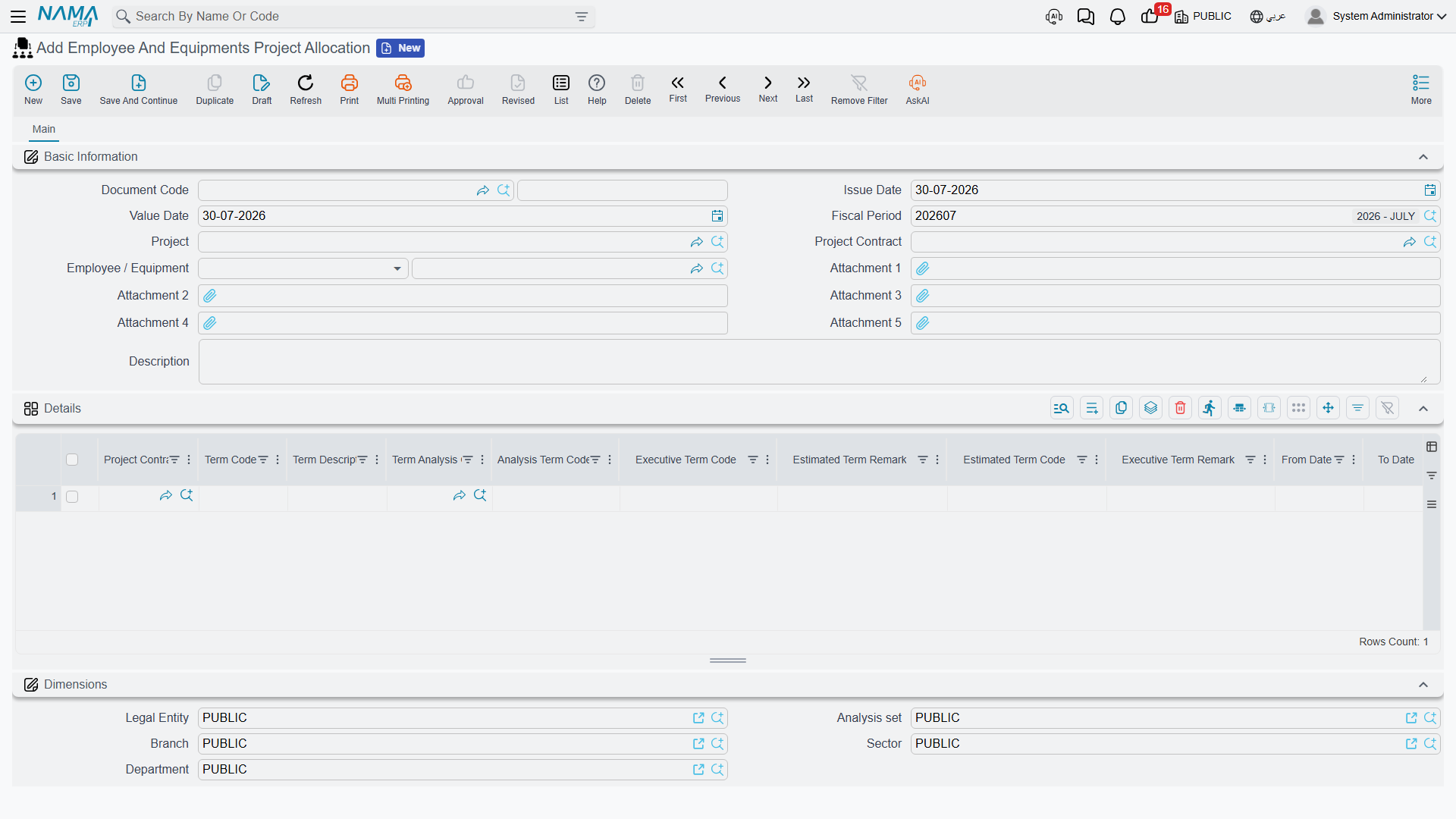Switch language to Arabic via the globe icon
1456x819 pixels.
(1267, 17)
